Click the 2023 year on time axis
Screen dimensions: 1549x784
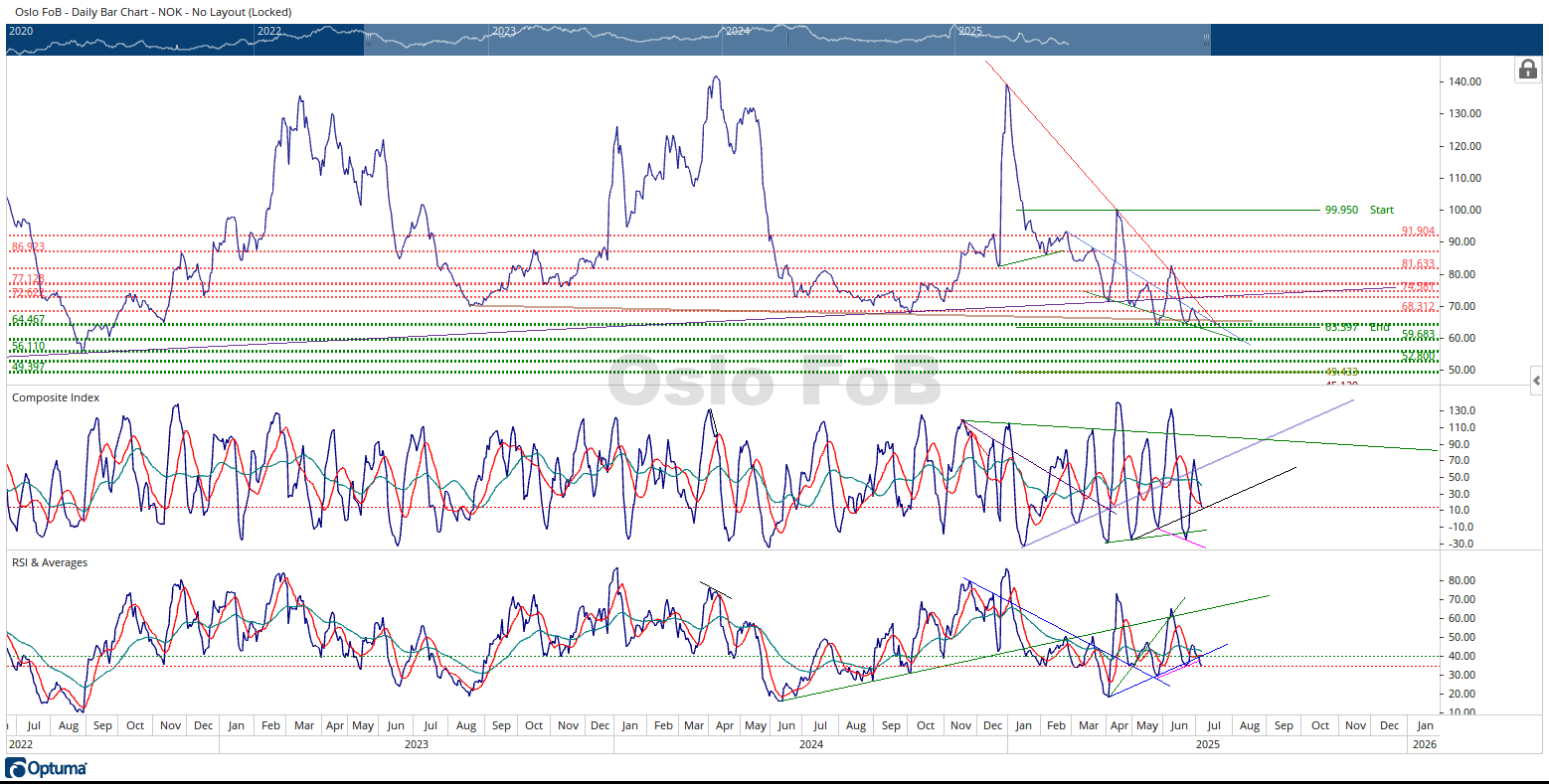pyautogui.click(x=417, y=743)
